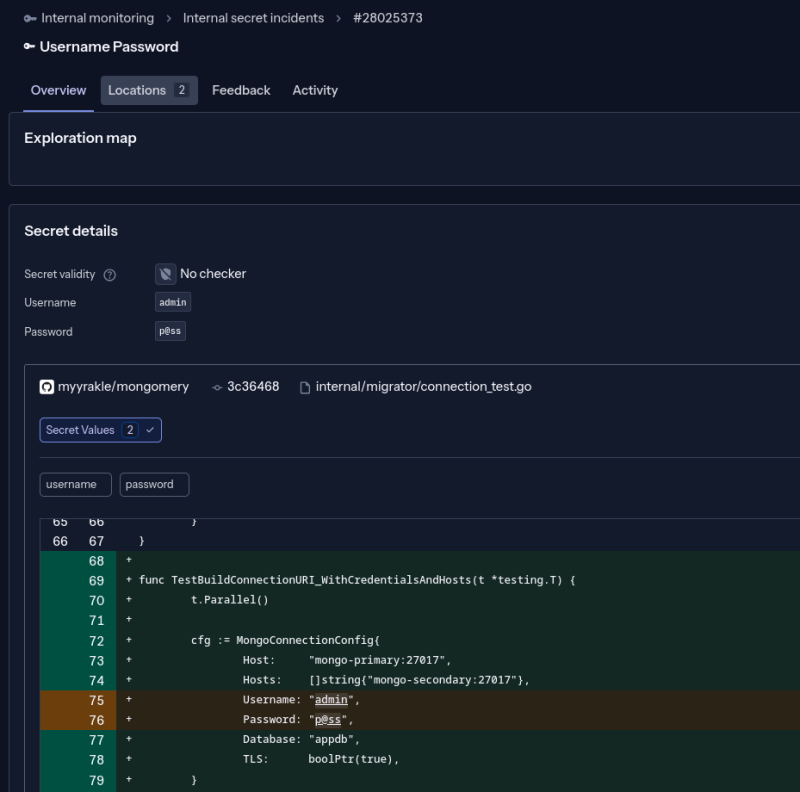This screenshot has height=792, width=800.
Task: Switch to the Activity tab
Action: (x=315, y=91)
